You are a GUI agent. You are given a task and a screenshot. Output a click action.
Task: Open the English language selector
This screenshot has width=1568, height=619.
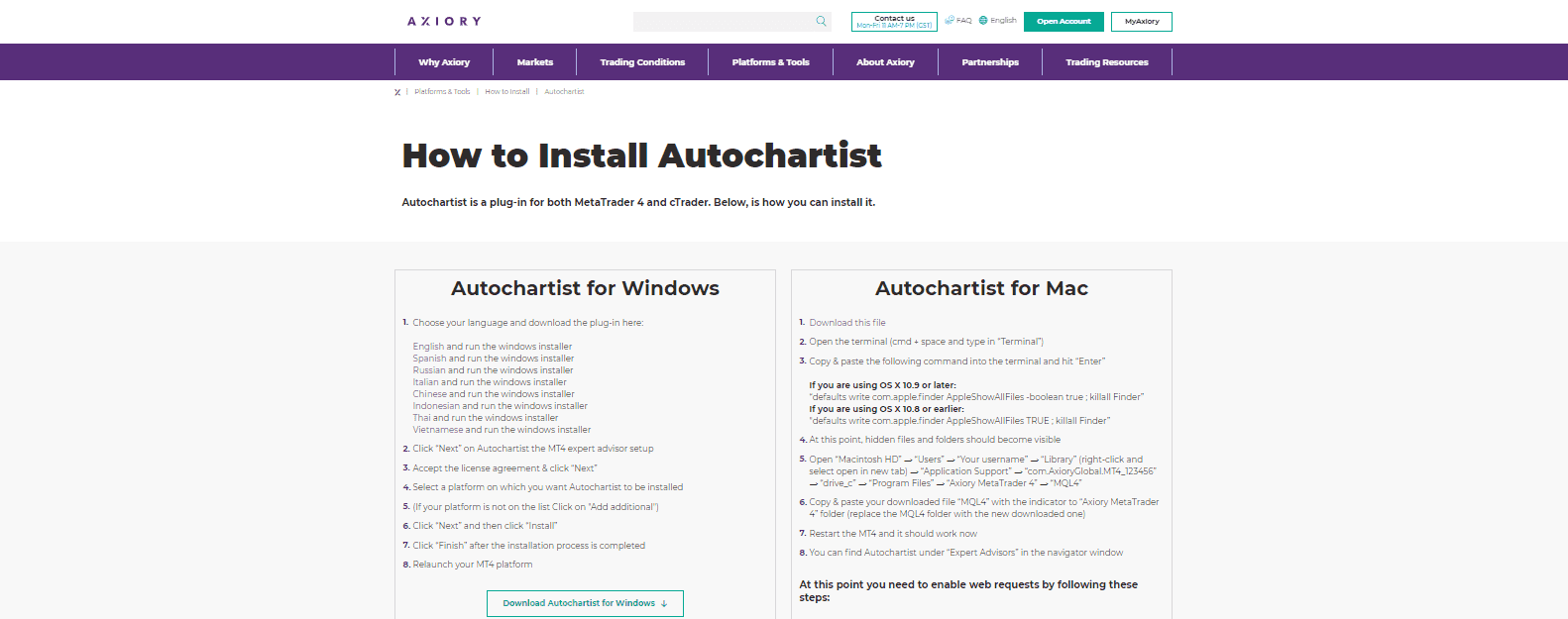click(x=1003, y=20)
